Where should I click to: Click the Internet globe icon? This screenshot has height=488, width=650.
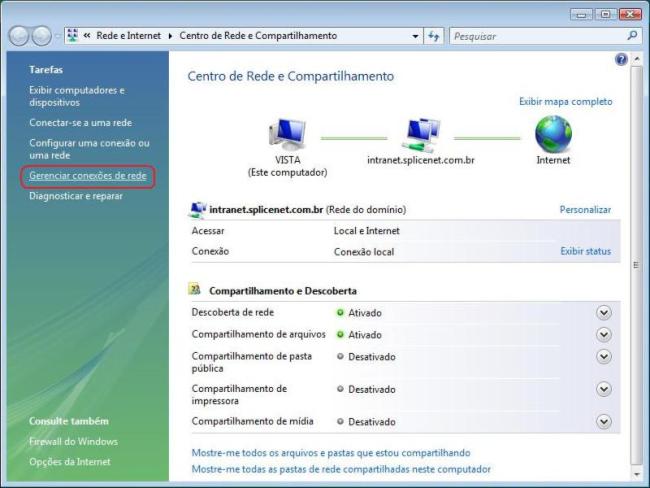click(553, 134)
